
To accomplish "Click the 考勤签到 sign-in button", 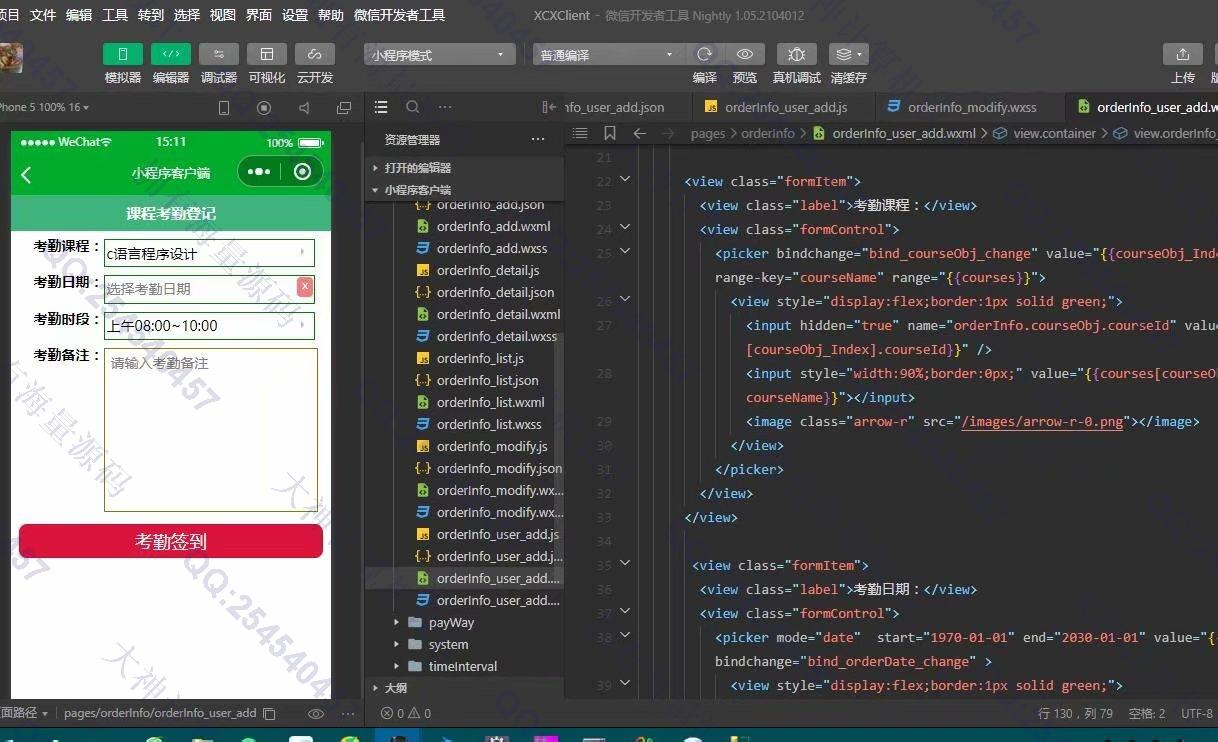I will [x=171, y=541].
